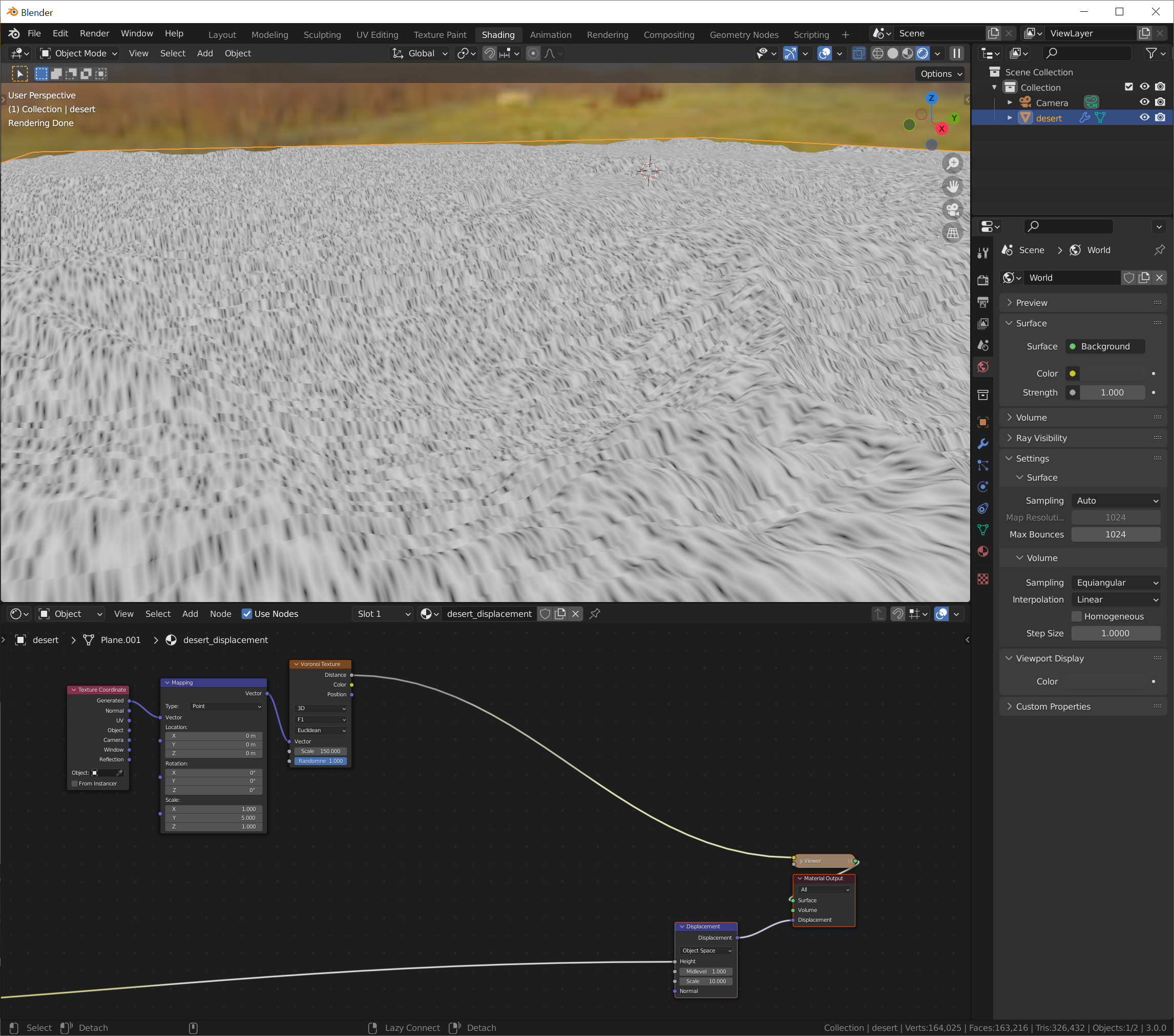This screenshot has width=1174, height=1036.
Task: Switch to rendered viewport shading
Action: (x=923, y=53)
